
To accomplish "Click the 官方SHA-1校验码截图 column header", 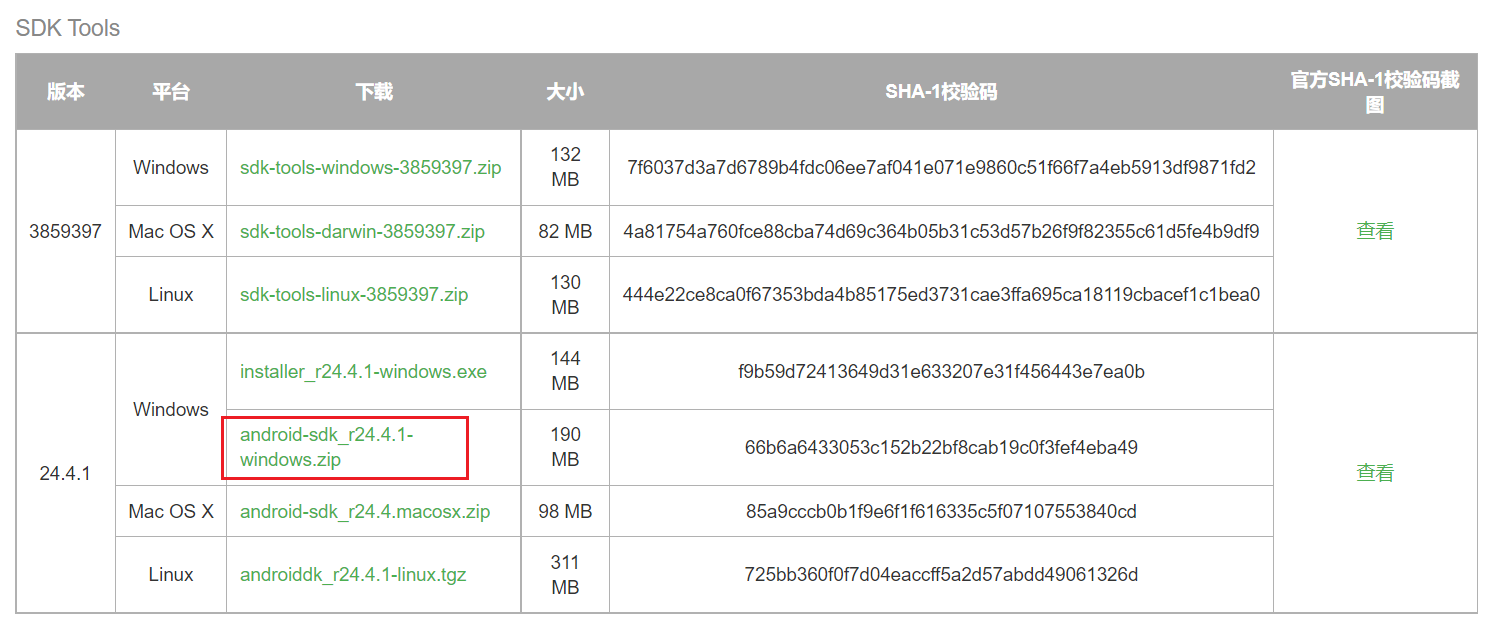I will [x=1375, y=92].
